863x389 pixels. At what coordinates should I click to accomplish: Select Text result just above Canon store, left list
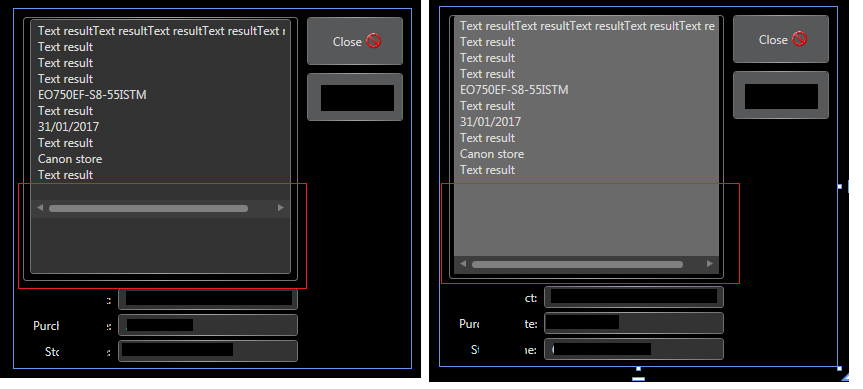pos(65,143)
